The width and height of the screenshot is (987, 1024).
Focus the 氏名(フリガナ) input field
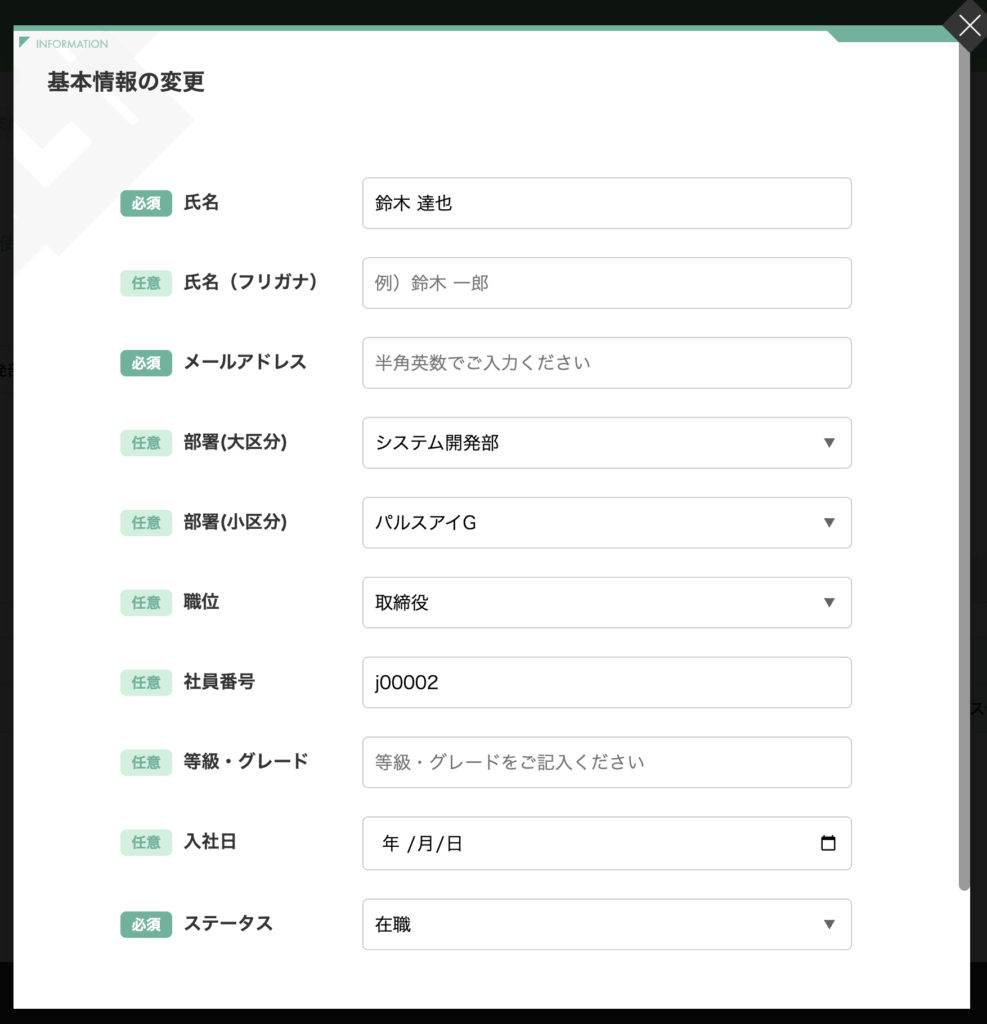click(607, 283)
